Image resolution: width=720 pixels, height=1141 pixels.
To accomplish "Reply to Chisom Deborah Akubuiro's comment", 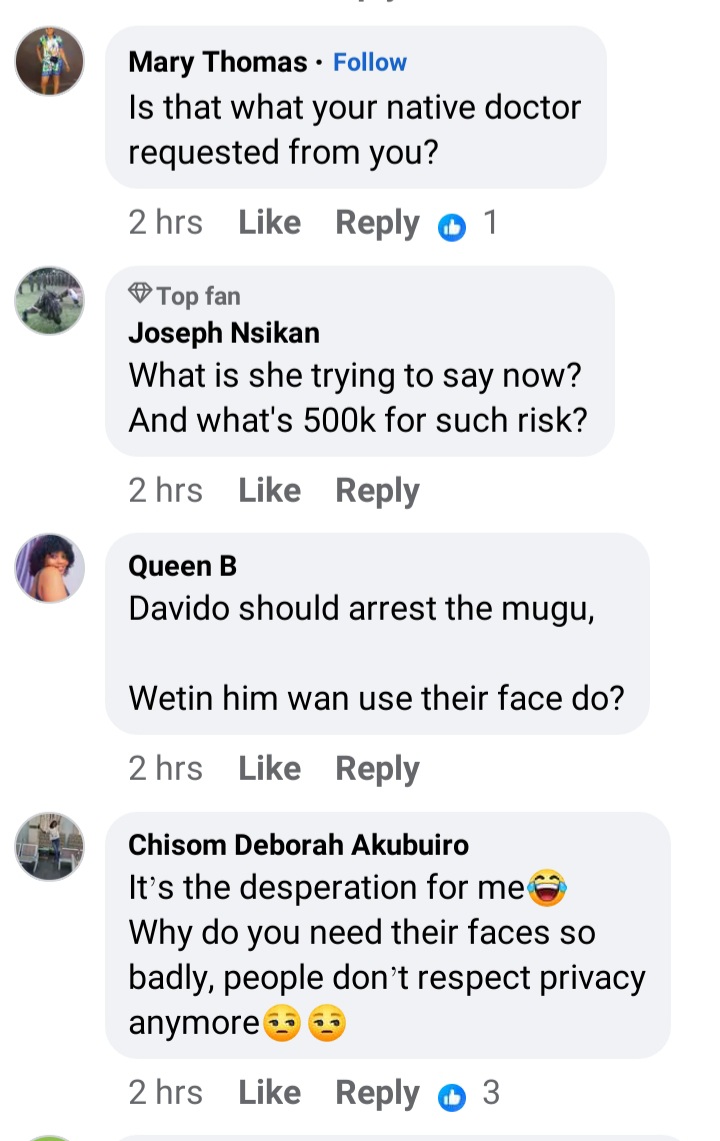I will click(x=377, y=1093).
